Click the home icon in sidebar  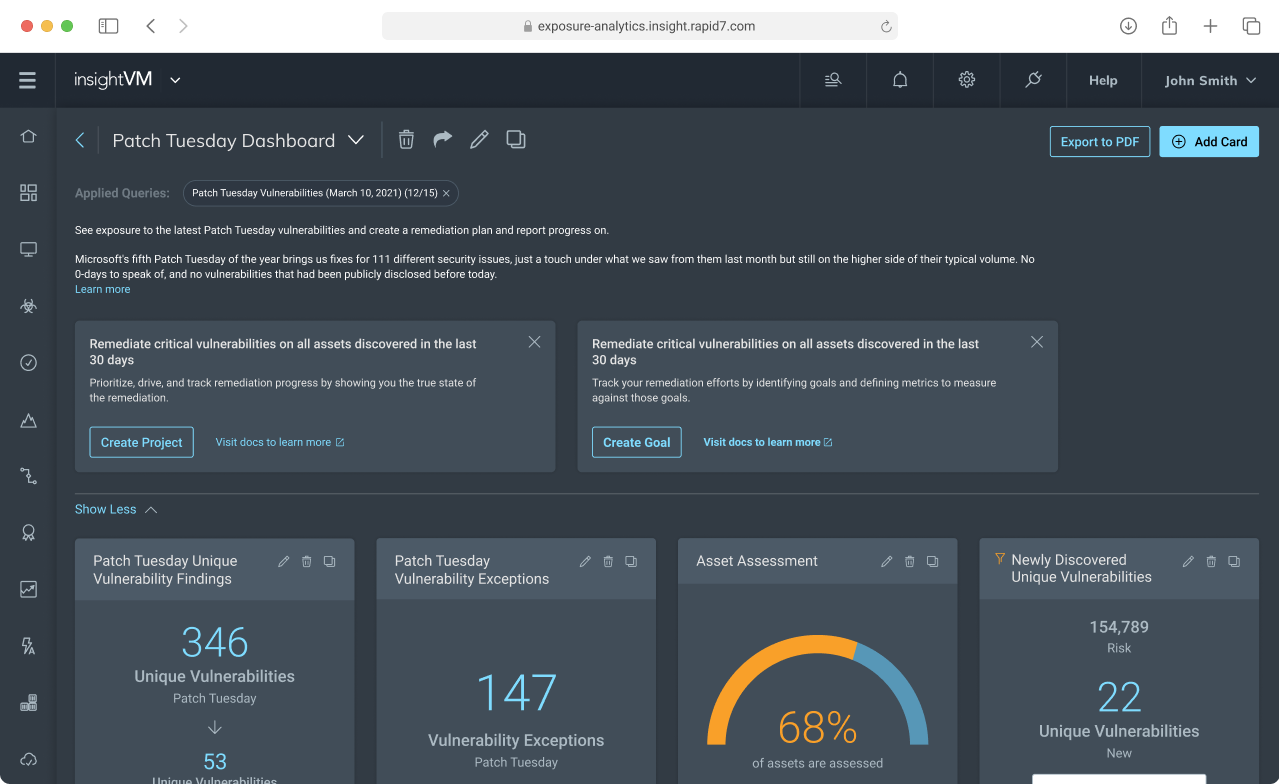(x=28, y=136)
